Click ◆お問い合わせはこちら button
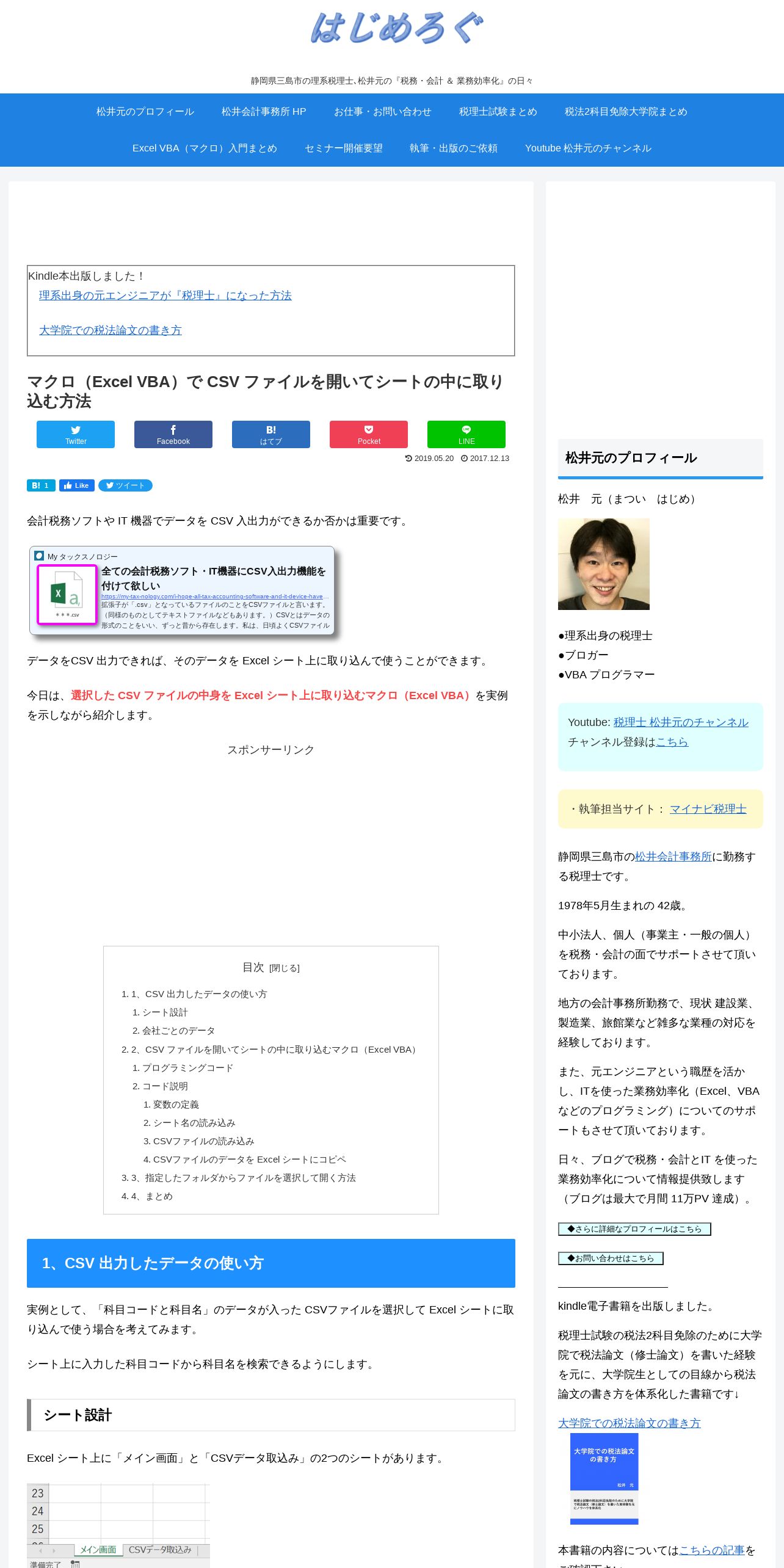This screenshot has width=784, height=1568. [611, 1258]
